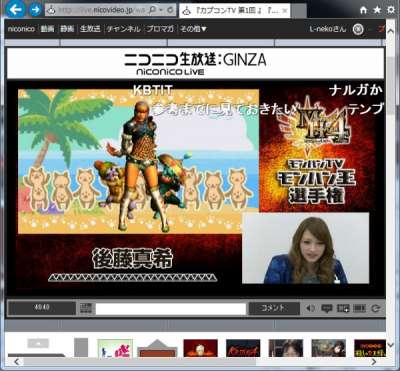This screenshot has width=400, height=371.
Task: Reload the live player with refresh icon
Action: tap(376, 308)
